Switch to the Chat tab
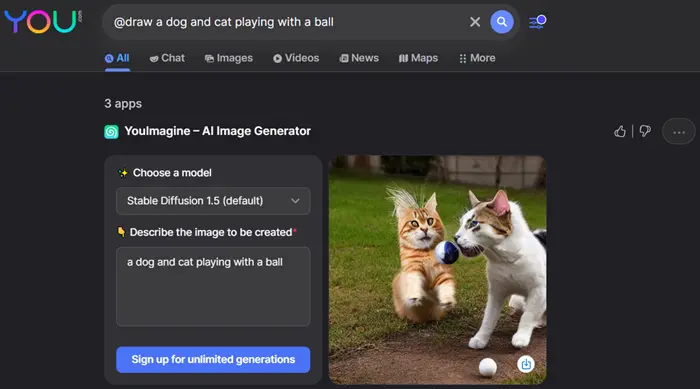Viewport: 700px width, 389px height. [x=167, y=59]
